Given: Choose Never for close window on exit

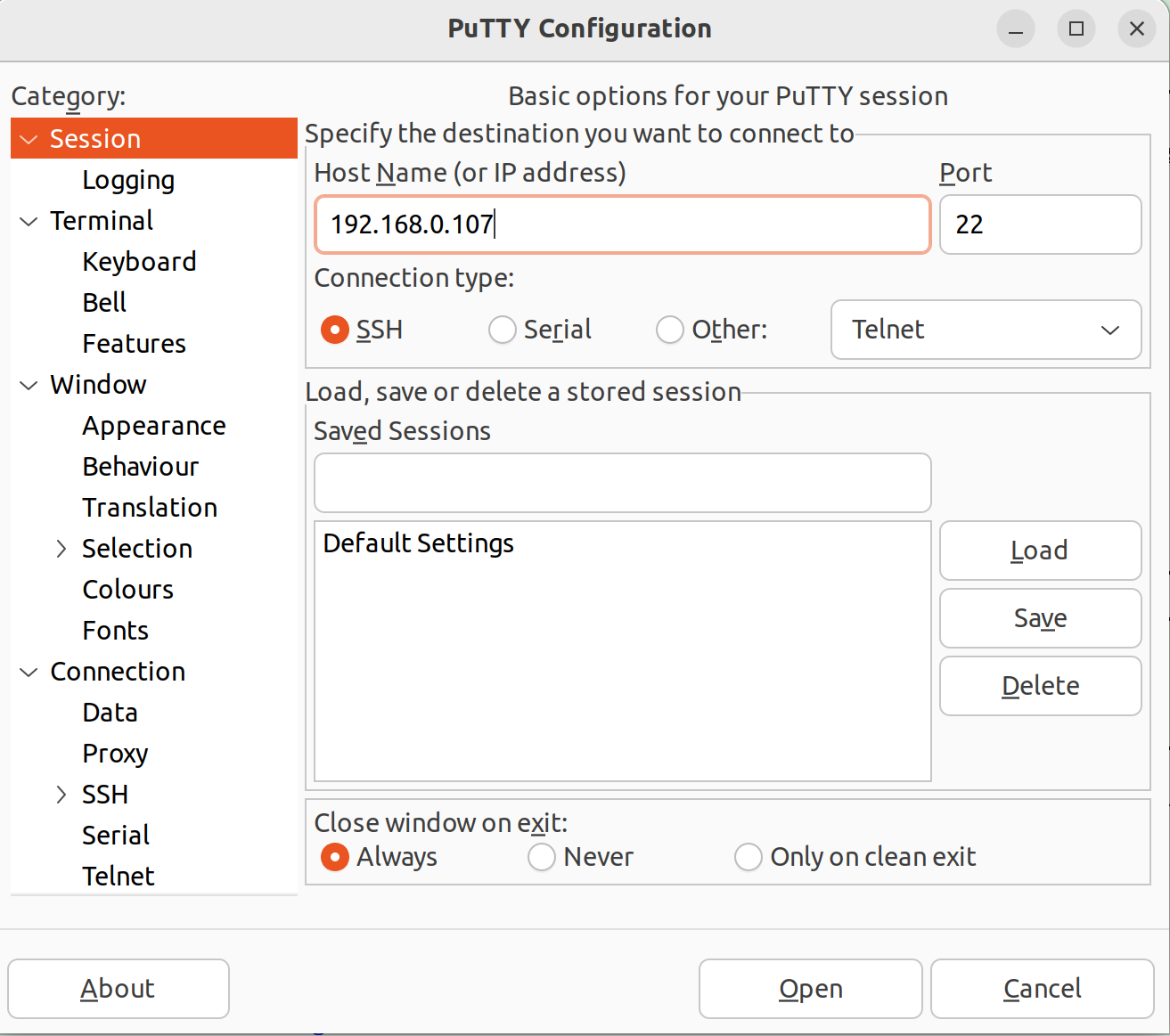Looking at the screenshot, I should pyautogui.click(x=542, y=857).
